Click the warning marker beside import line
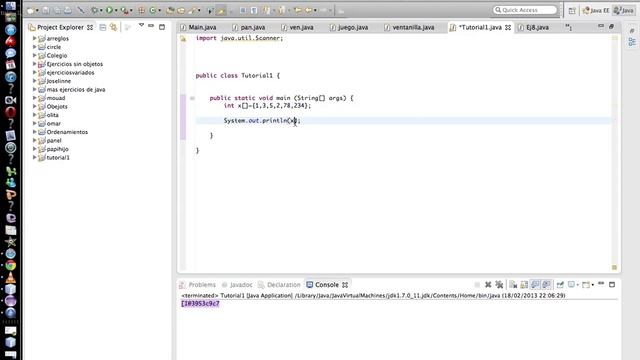This screenshot has width=640, height=360. coord(183,38)
